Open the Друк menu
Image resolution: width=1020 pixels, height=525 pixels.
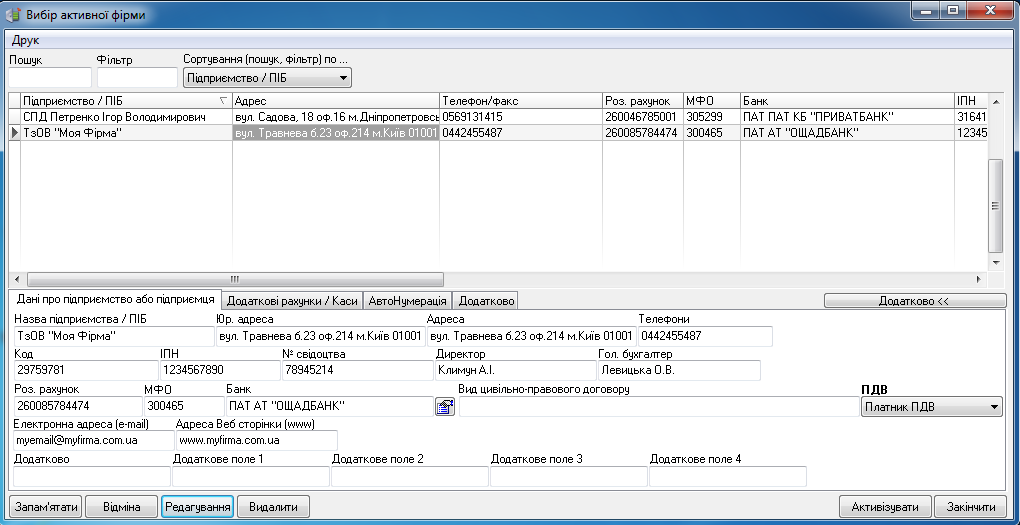pos(25,41)
